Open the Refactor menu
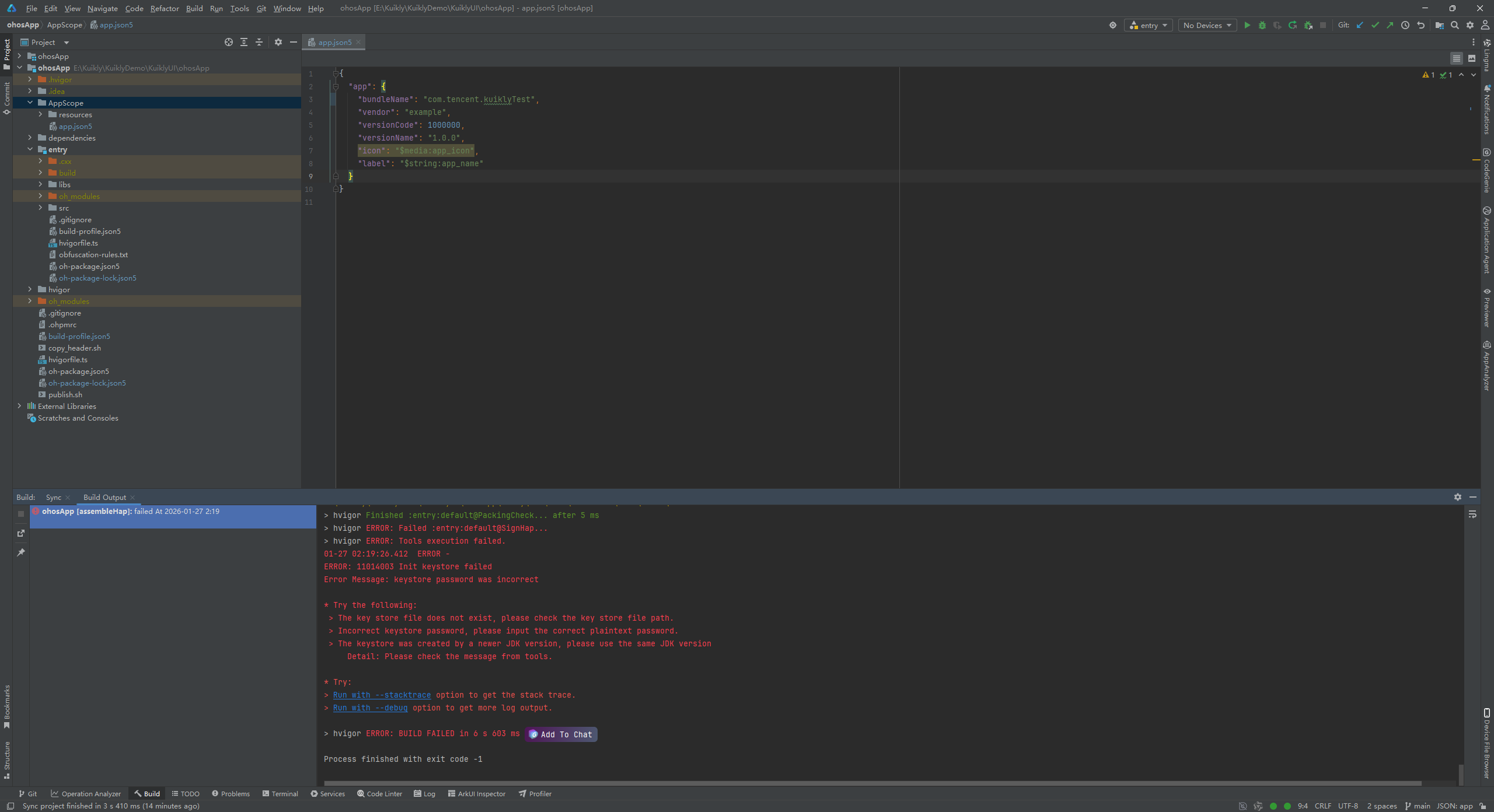1494x812 pixels. 164,8
